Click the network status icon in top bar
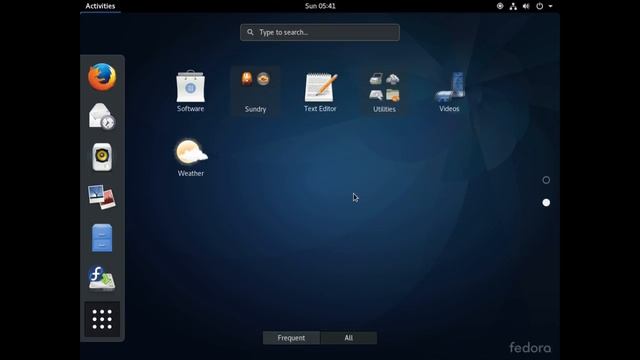Screen dimensions: 640x360 tap(513, 6)
